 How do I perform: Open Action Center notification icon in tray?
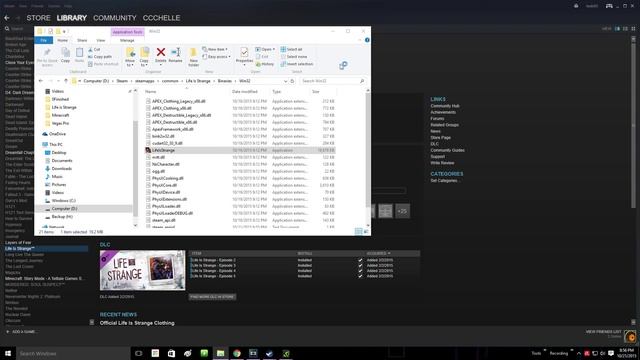click(x=611, y=353)
